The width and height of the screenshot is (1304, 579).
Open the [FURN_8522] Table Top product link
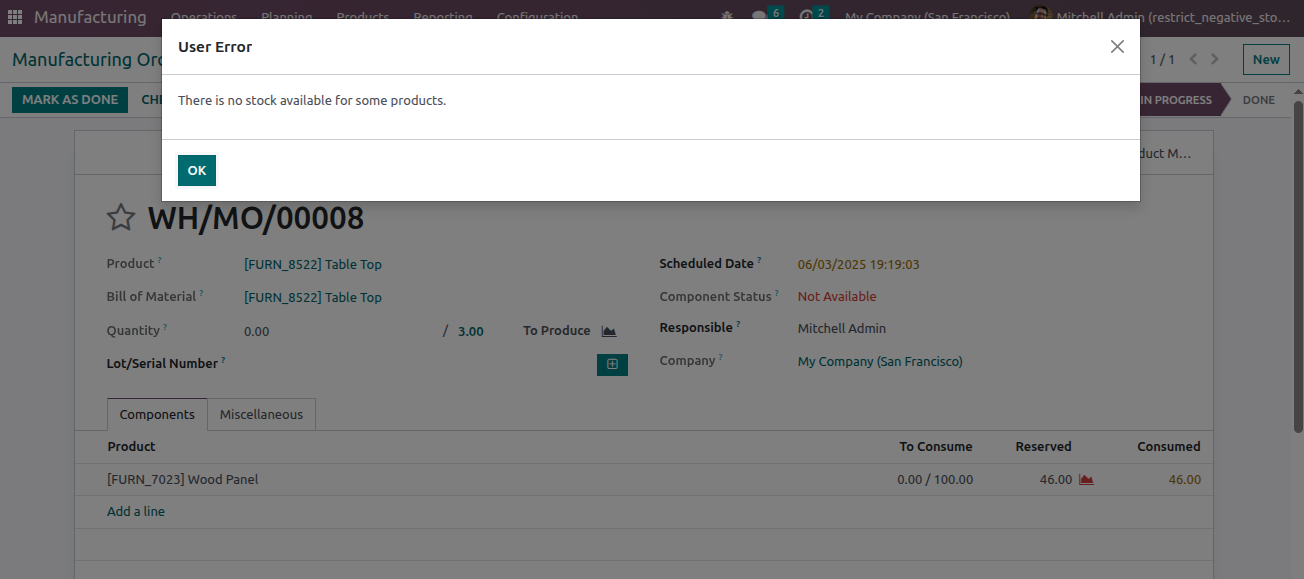[x=313, y=265]
